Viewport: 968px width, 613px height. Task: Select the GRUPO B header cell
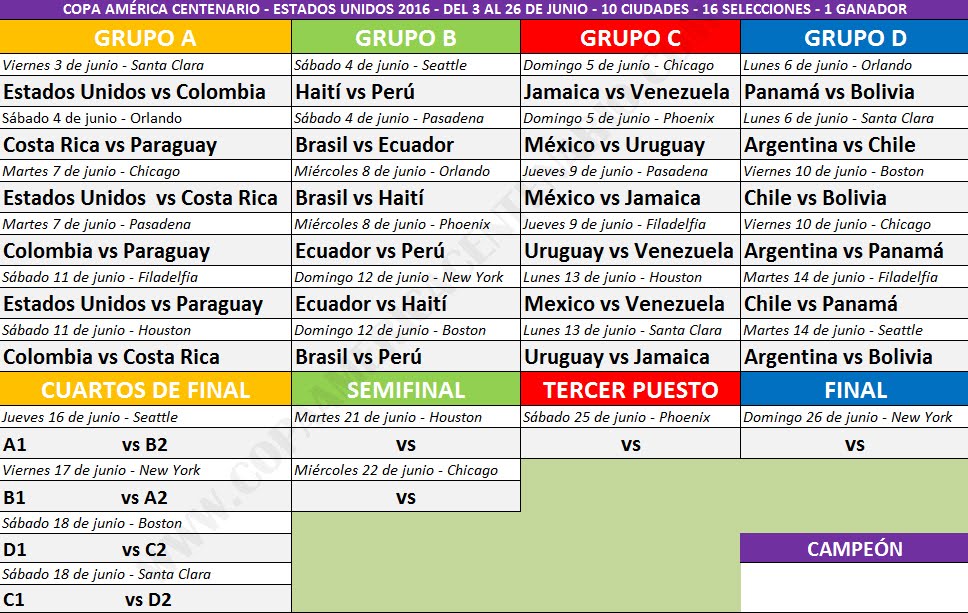[x=406, y=38]
